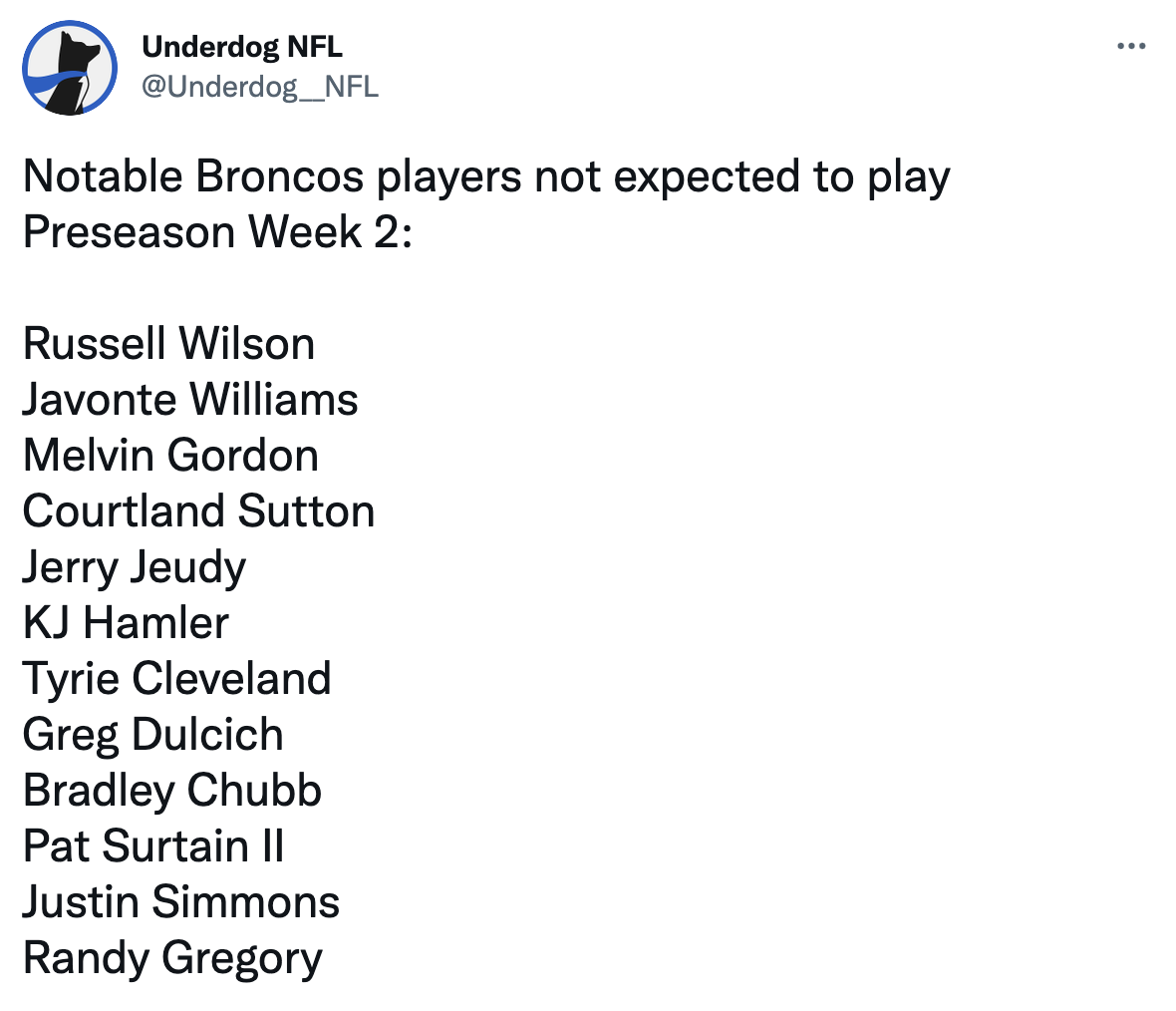Open the three-dot more options menu
1176x1011 pixels.
[1131, 46]
